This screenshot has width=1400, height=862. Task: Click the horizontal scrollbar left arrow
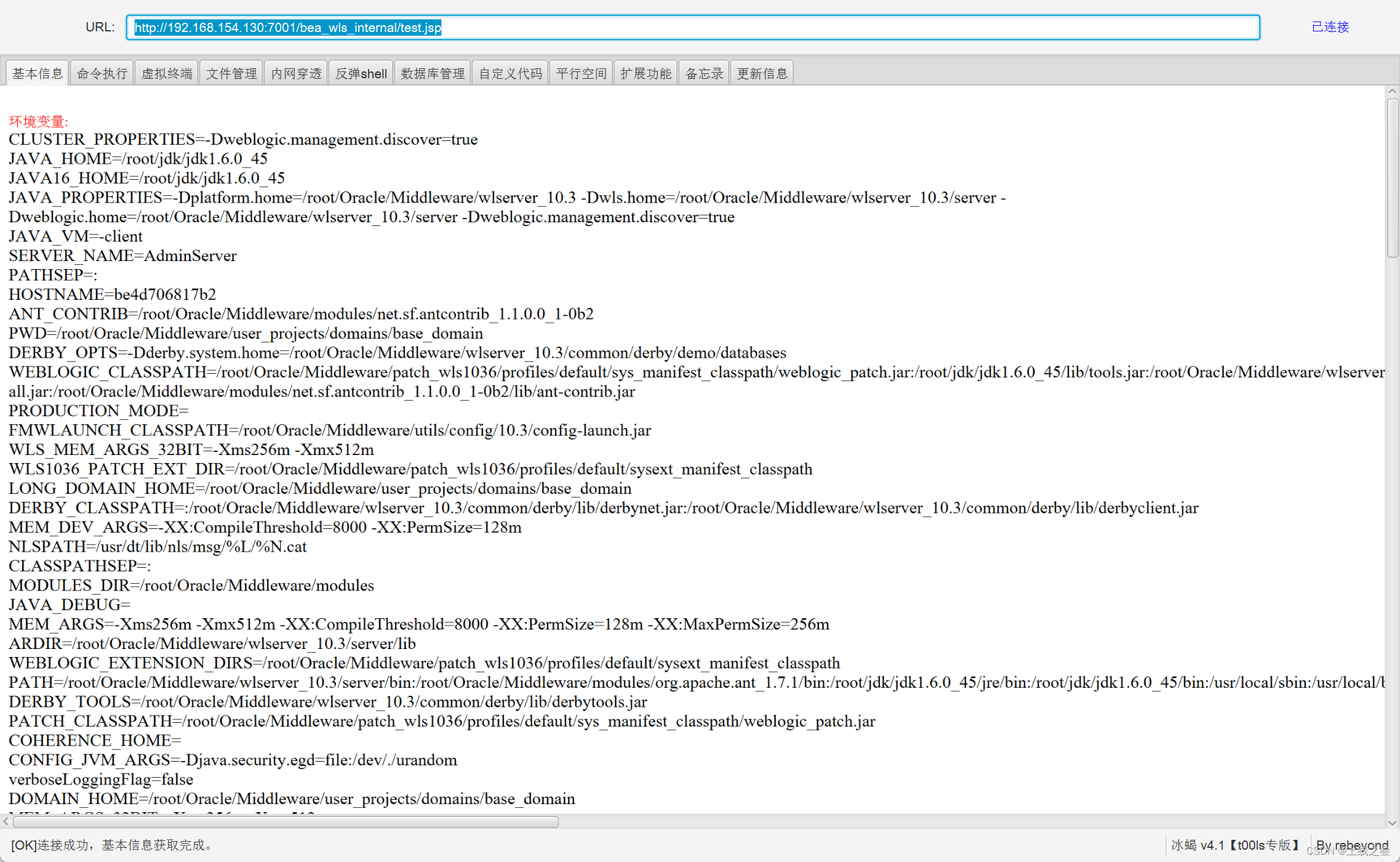(x=6, y=822)
